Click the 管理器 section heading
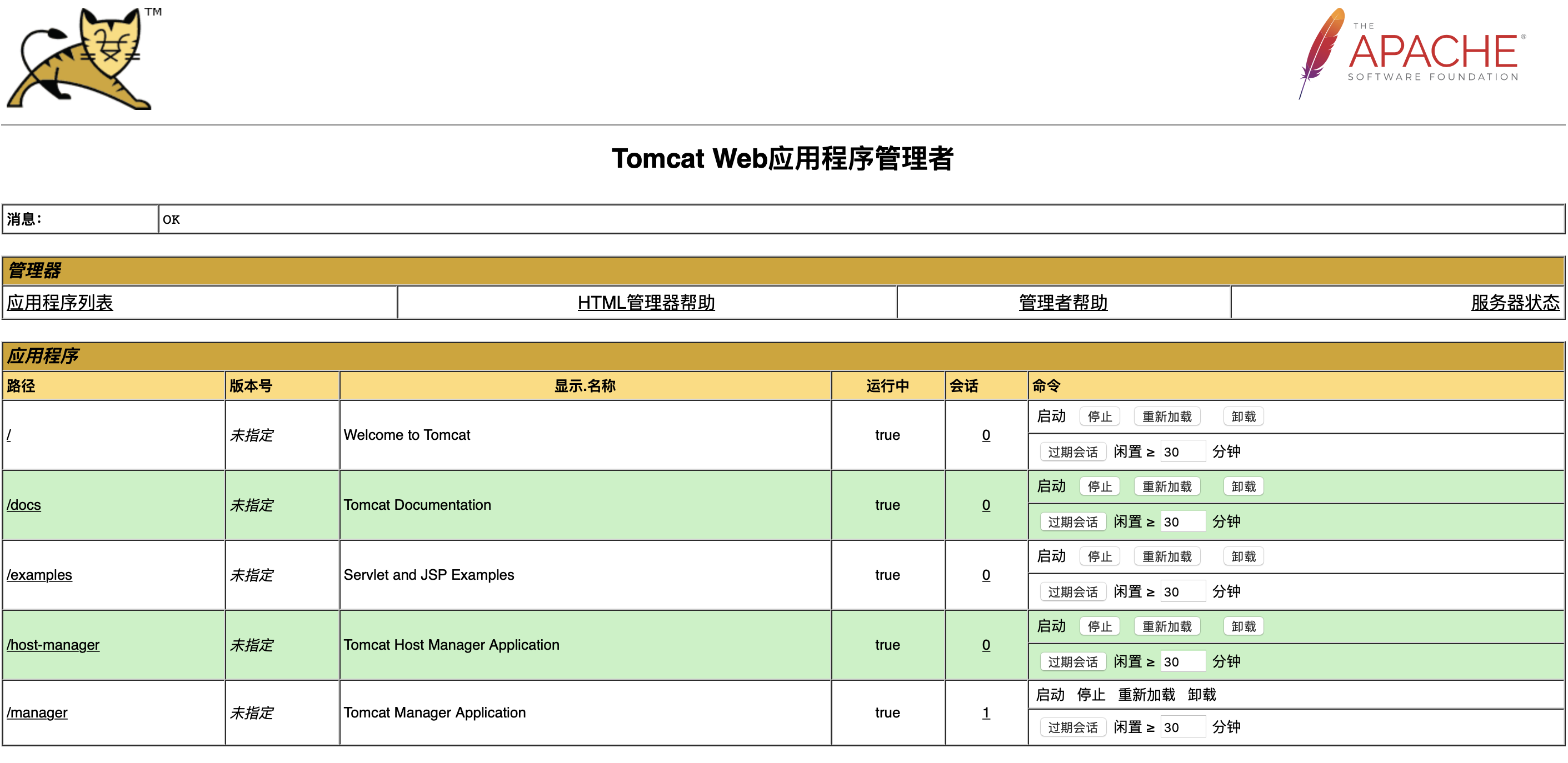Screen dimensions: 1568x763 [x=34, y=271]
